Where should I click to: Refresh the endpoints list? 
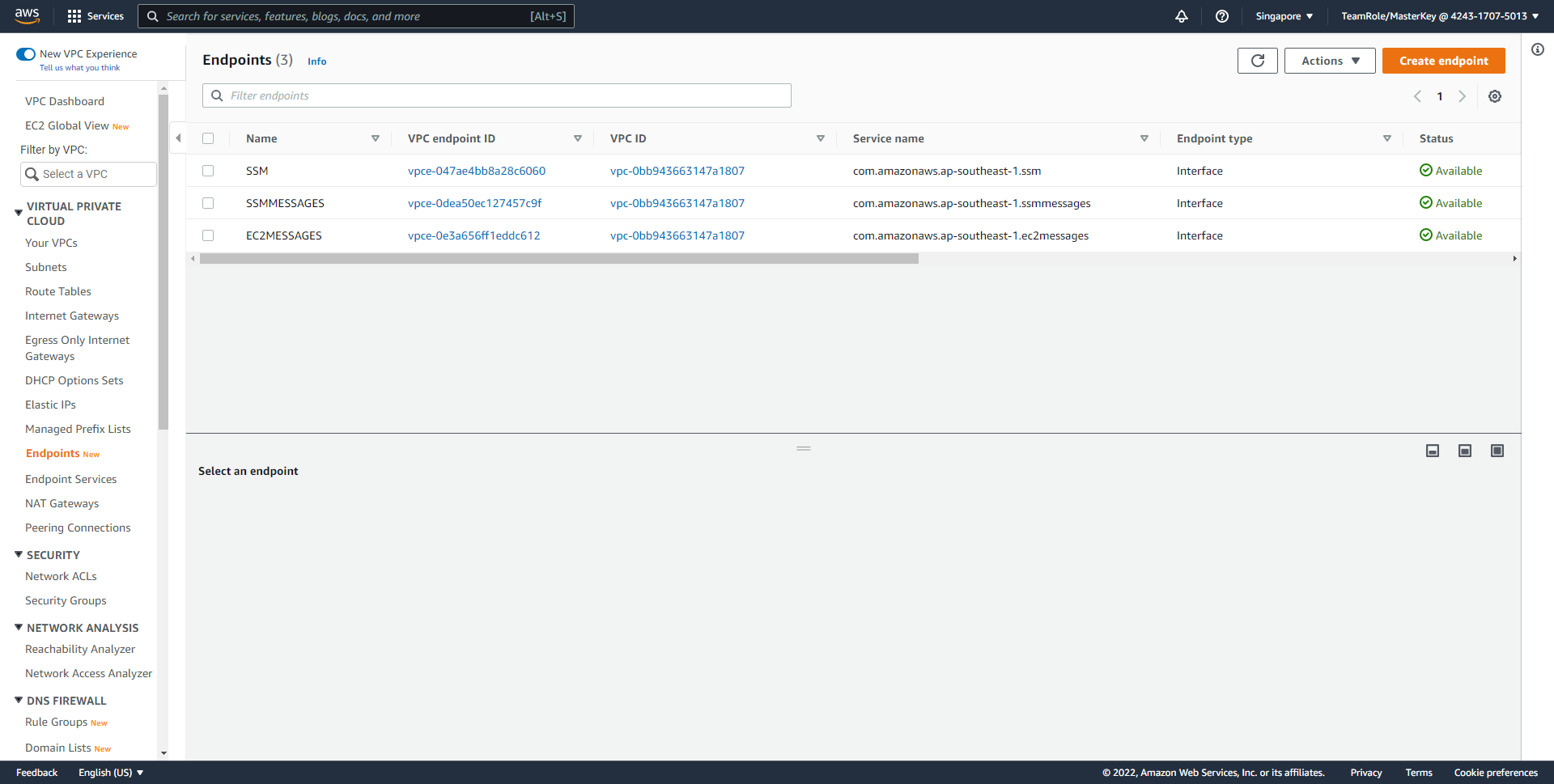[x=1257, y=61]
